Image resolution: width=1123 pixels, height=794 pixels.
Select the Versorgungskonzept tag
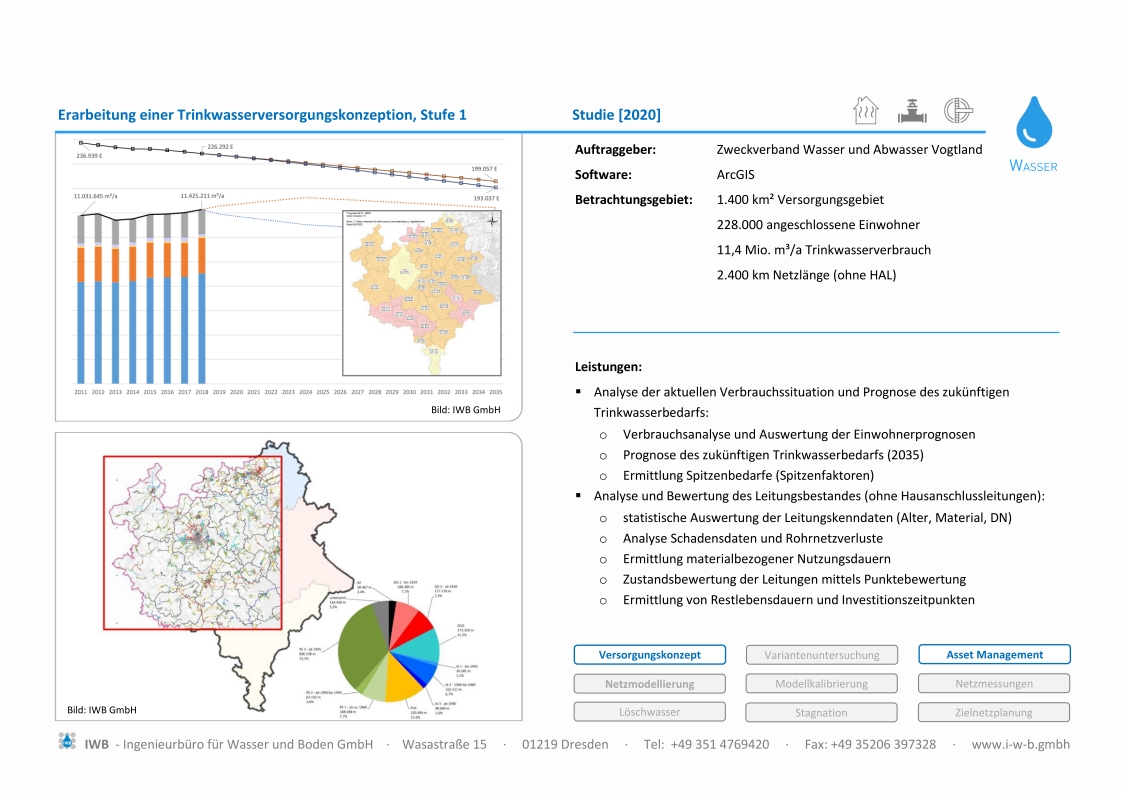point(649,655)
